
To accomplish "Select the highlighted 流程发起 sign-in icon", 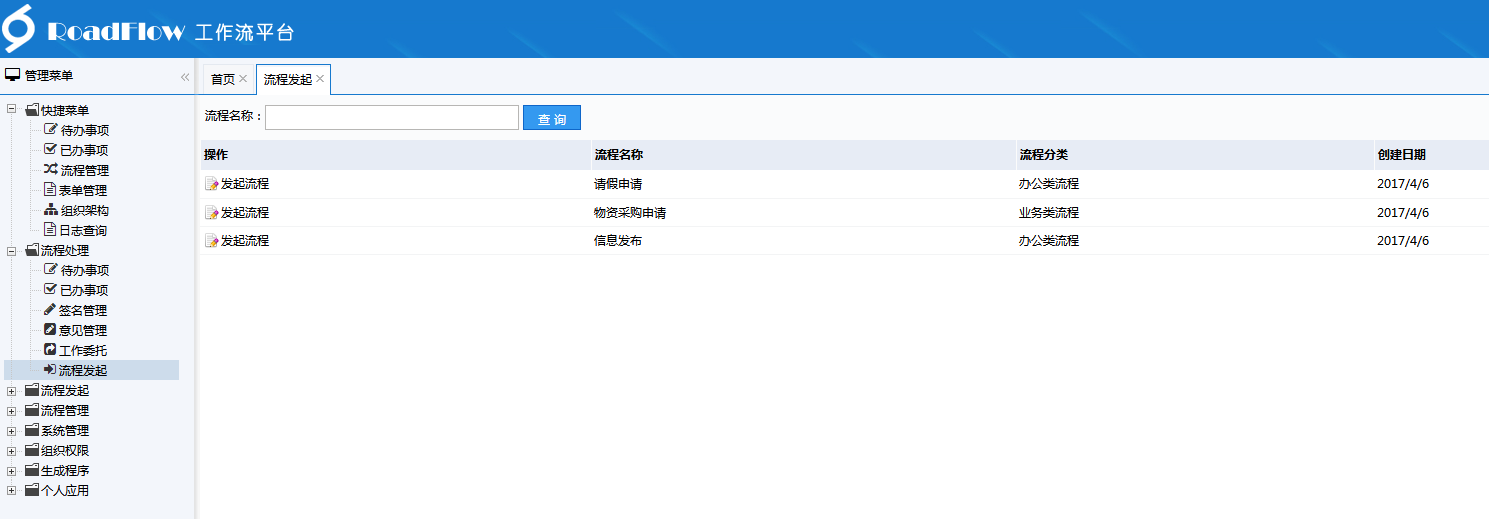I will 50,369.
